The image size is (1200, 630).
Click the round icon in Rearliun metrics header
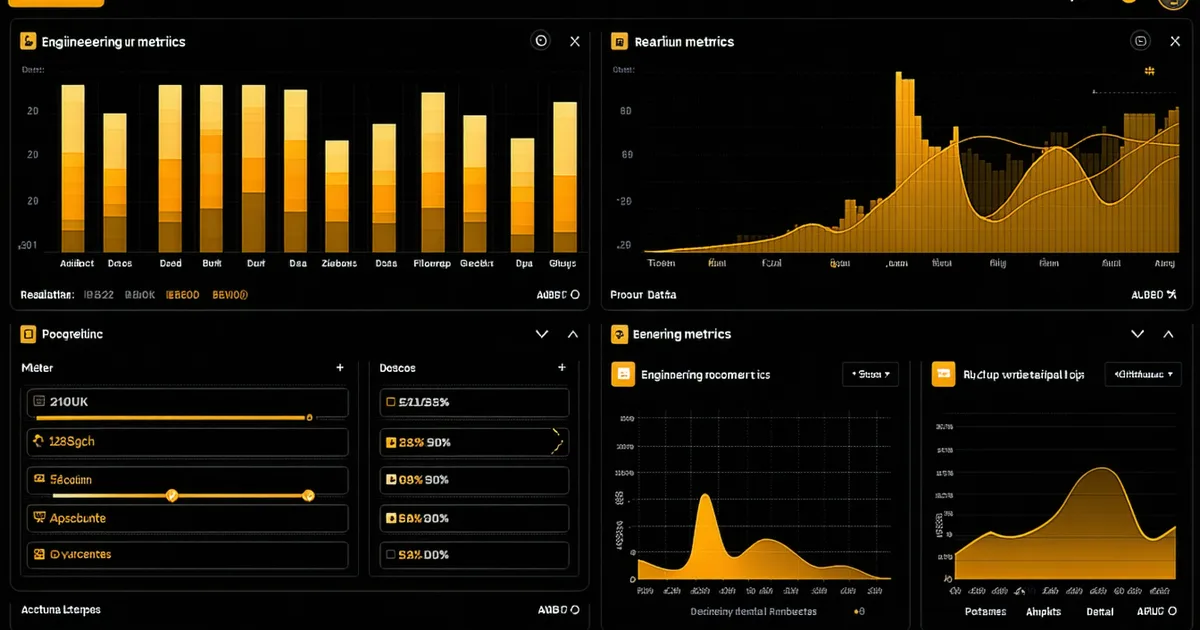[1141, 41]
